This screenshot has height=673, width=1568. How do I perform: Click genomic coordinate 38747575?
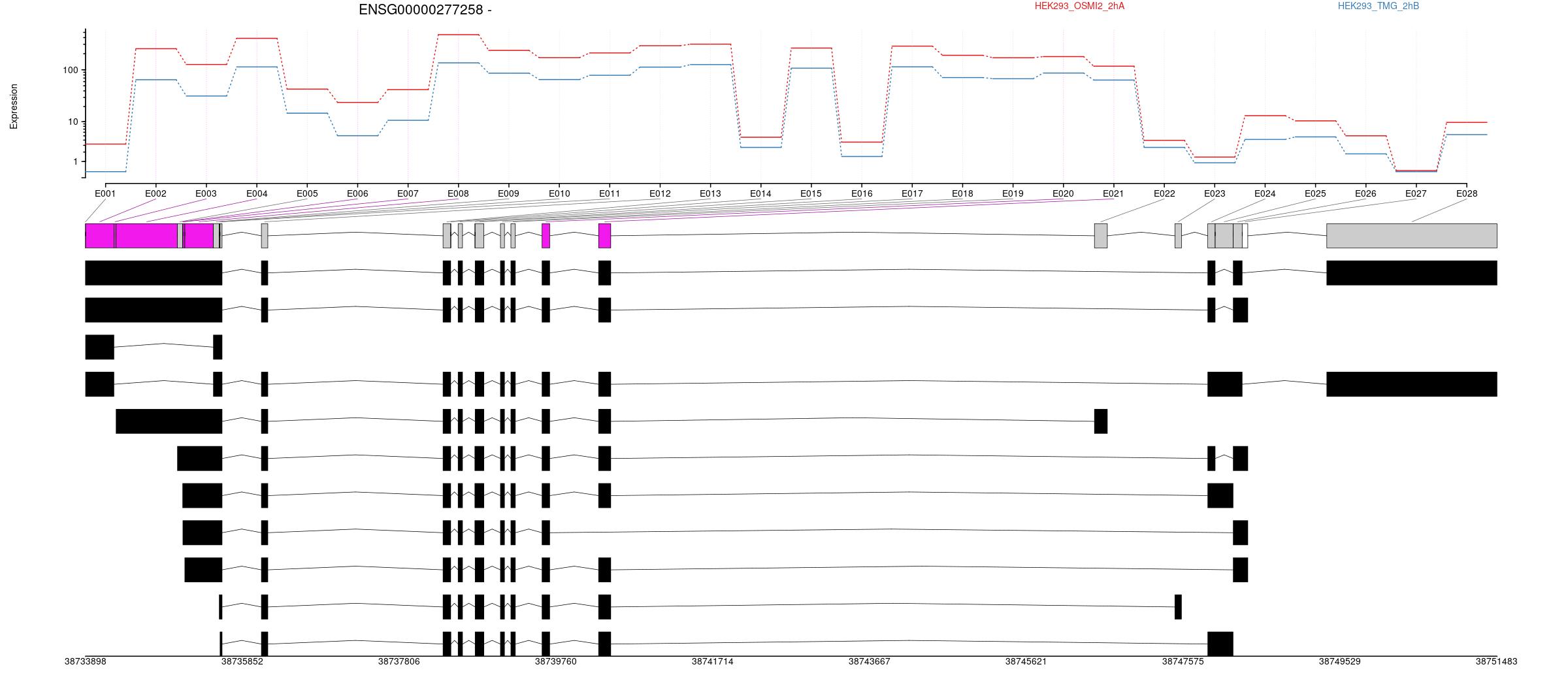pyautogui.click(x=1183, y=661)
